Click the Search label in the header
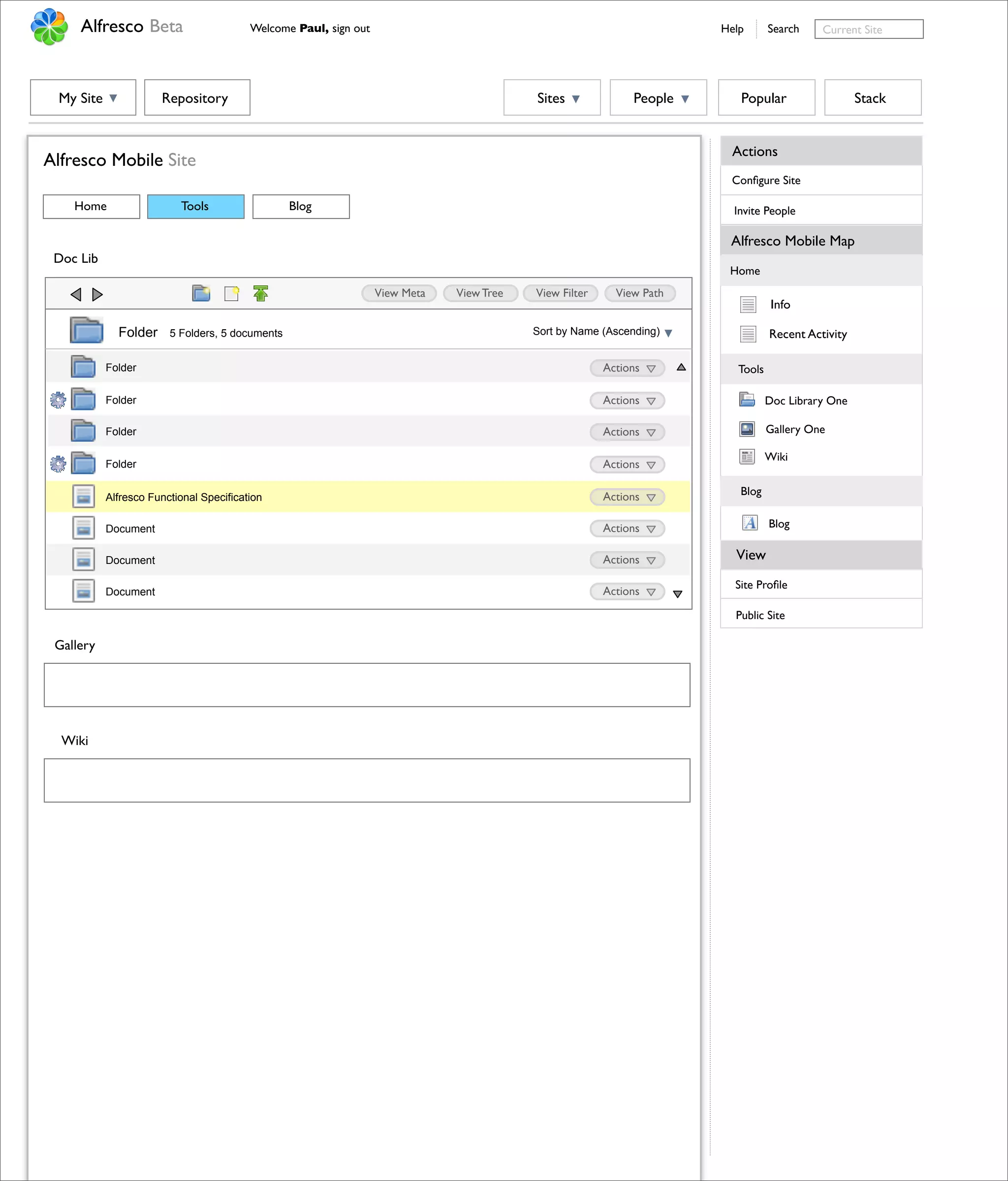The image size is (1008, 1181). [x=783, y=29]
